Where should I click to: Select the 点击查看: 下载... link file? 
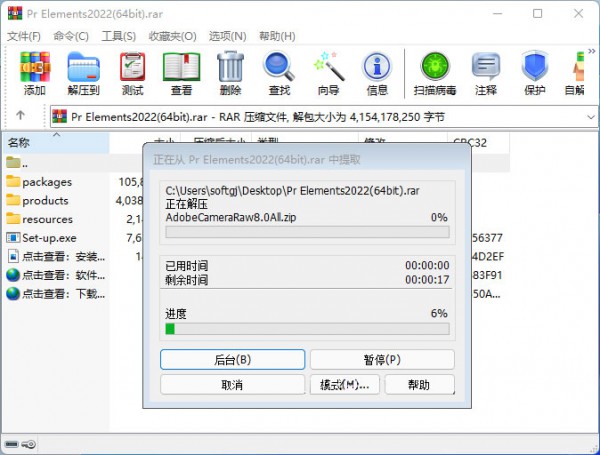click(x=57, y=294)
